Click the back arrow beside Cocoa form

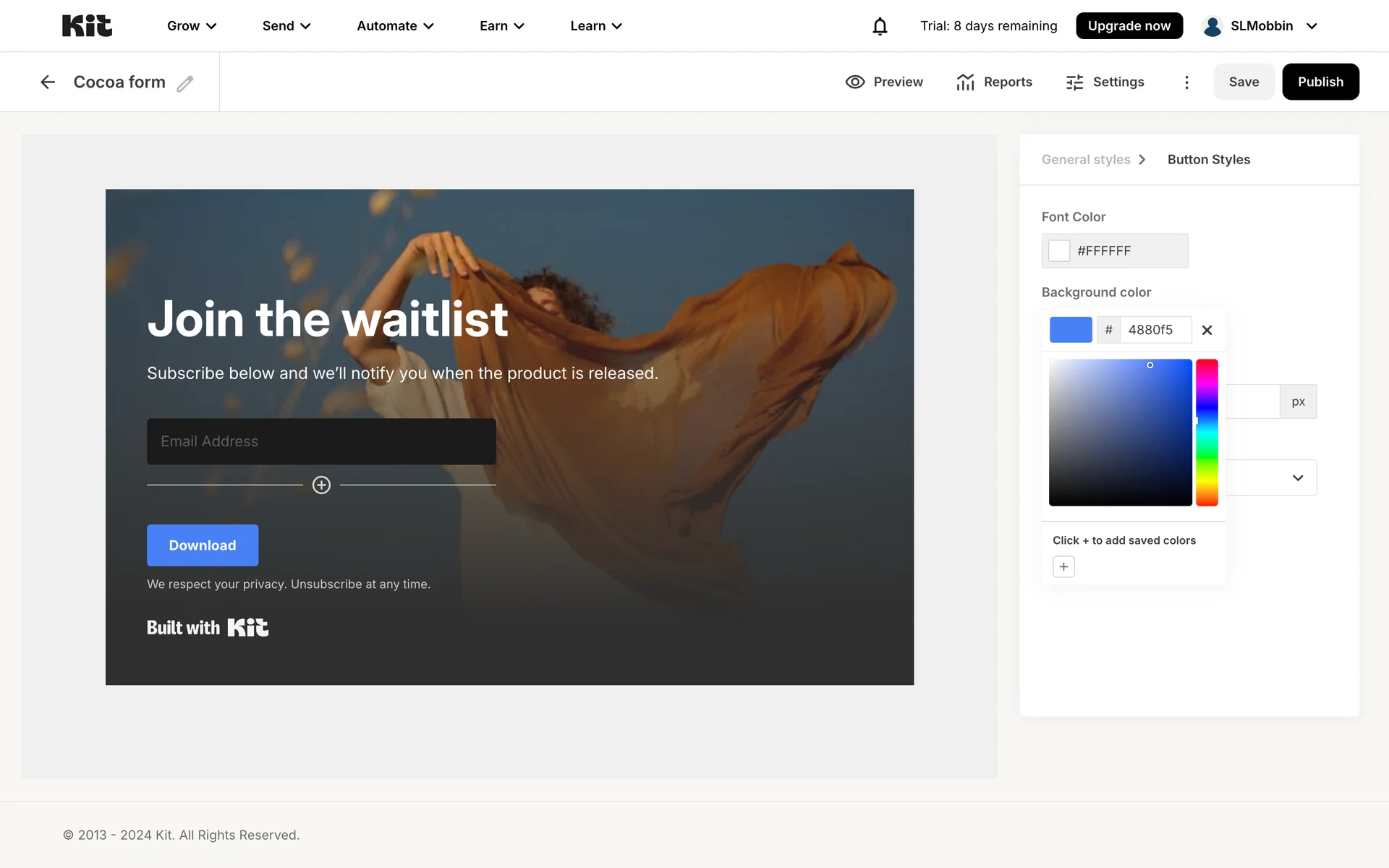[48, 82]
